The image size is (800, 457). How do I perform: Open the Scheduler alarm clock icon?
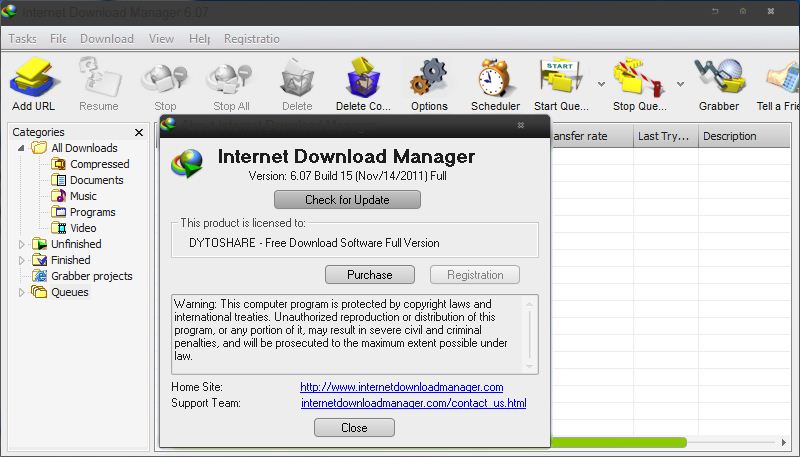pos(494,78)
